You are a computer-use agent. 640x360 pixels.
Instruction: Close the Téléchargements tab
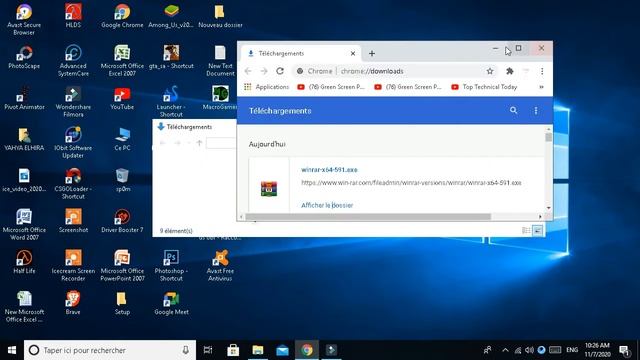(353, 53)
